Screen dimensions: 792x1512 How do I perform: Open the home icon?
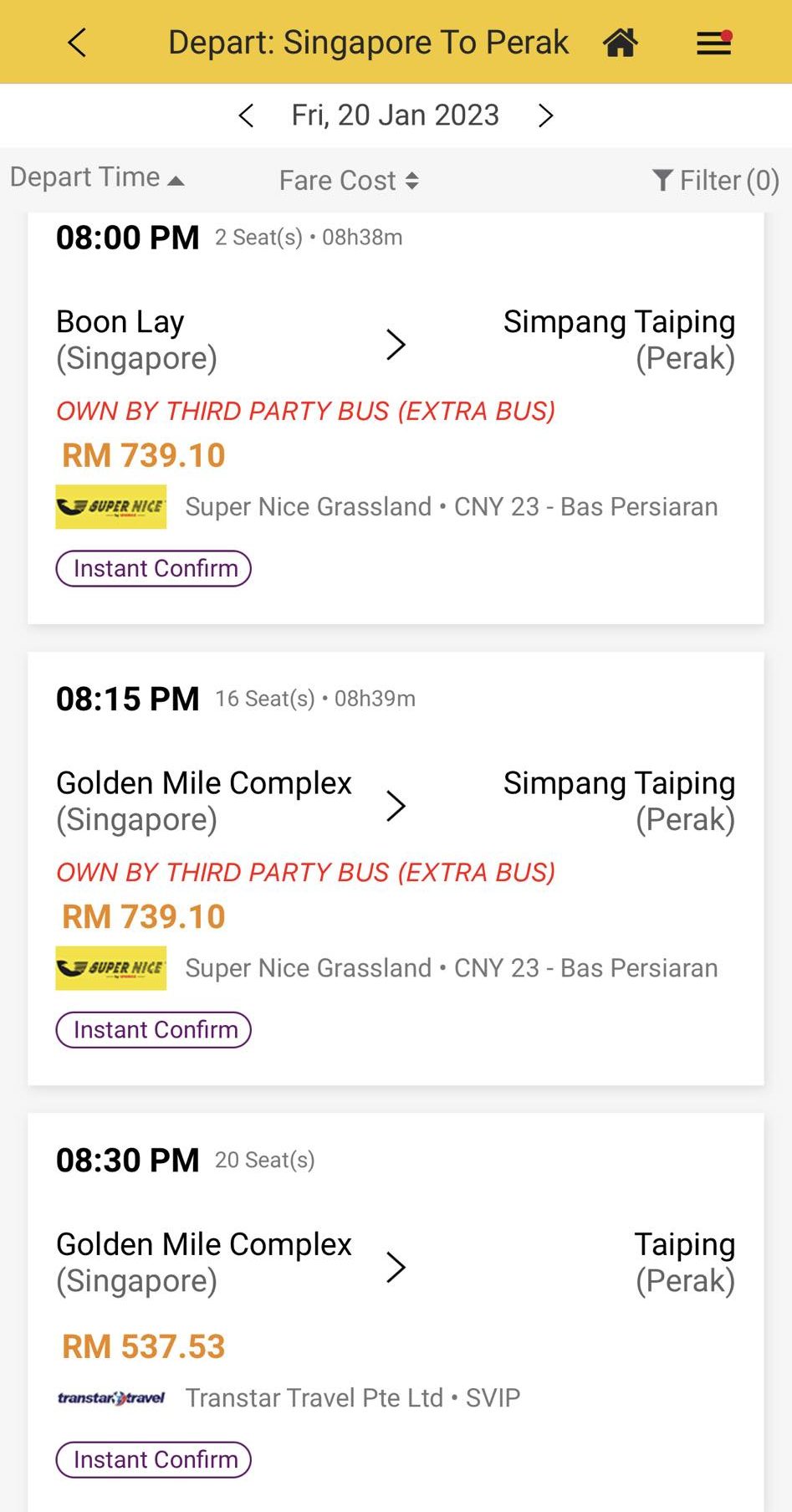point(620,42)
